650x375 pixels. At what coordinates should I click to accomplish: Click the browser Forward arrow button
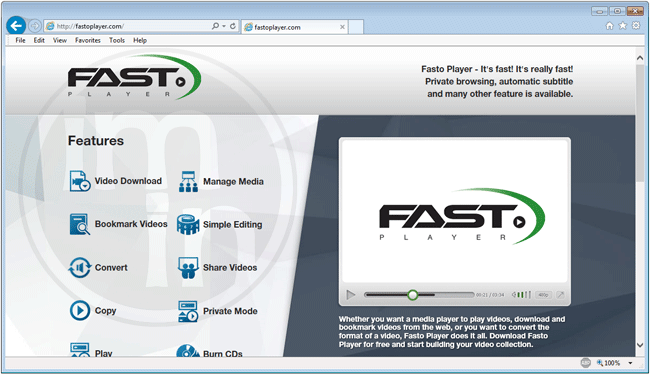tap(35, 26)
